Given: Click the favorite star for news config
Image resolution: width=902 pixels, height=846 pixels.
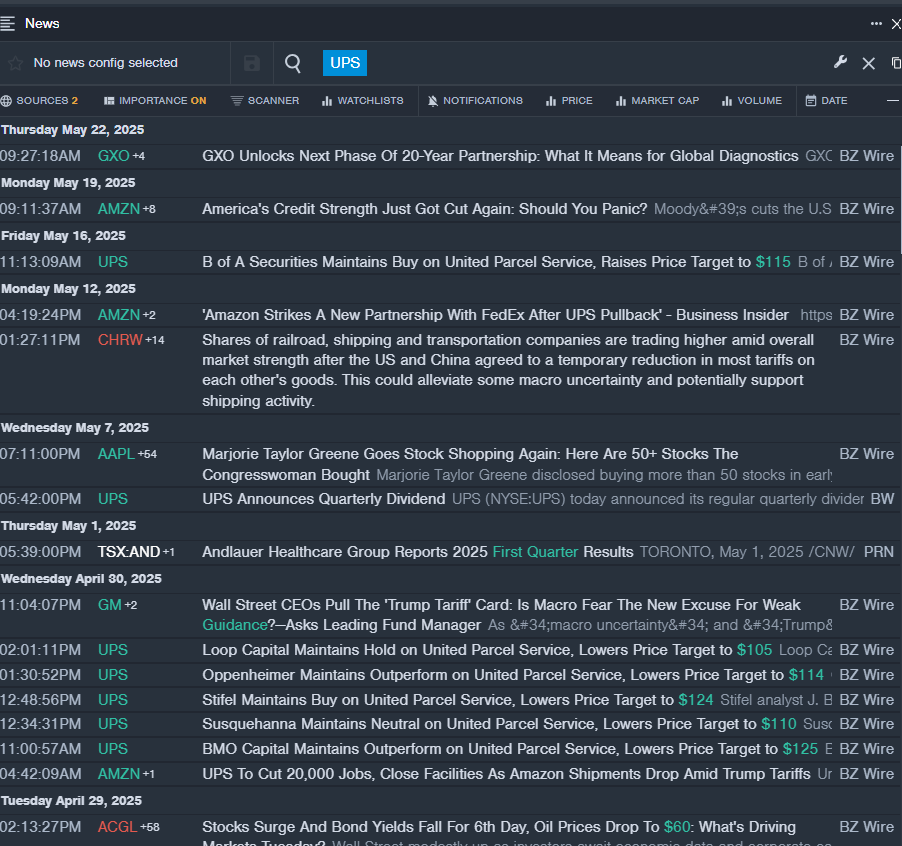Looking at the screenshot, I should pyautogui.click(x=16, y=63).
